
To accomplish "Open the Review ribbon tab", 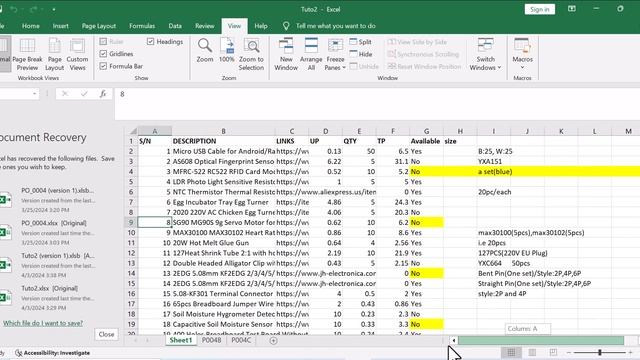I will [204, 26].
